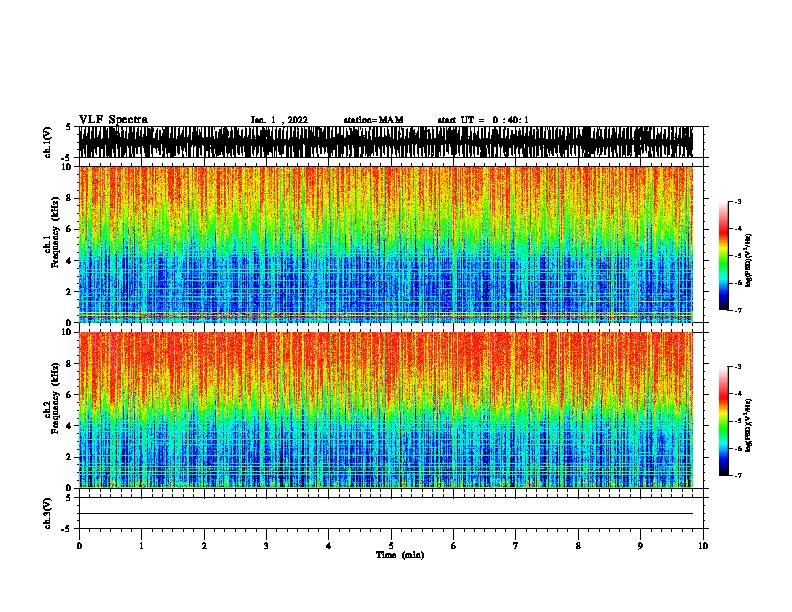This screenshot has height=612, width=792.
Task: Click time axis tick label "5"
Action: tap(391, 546)
